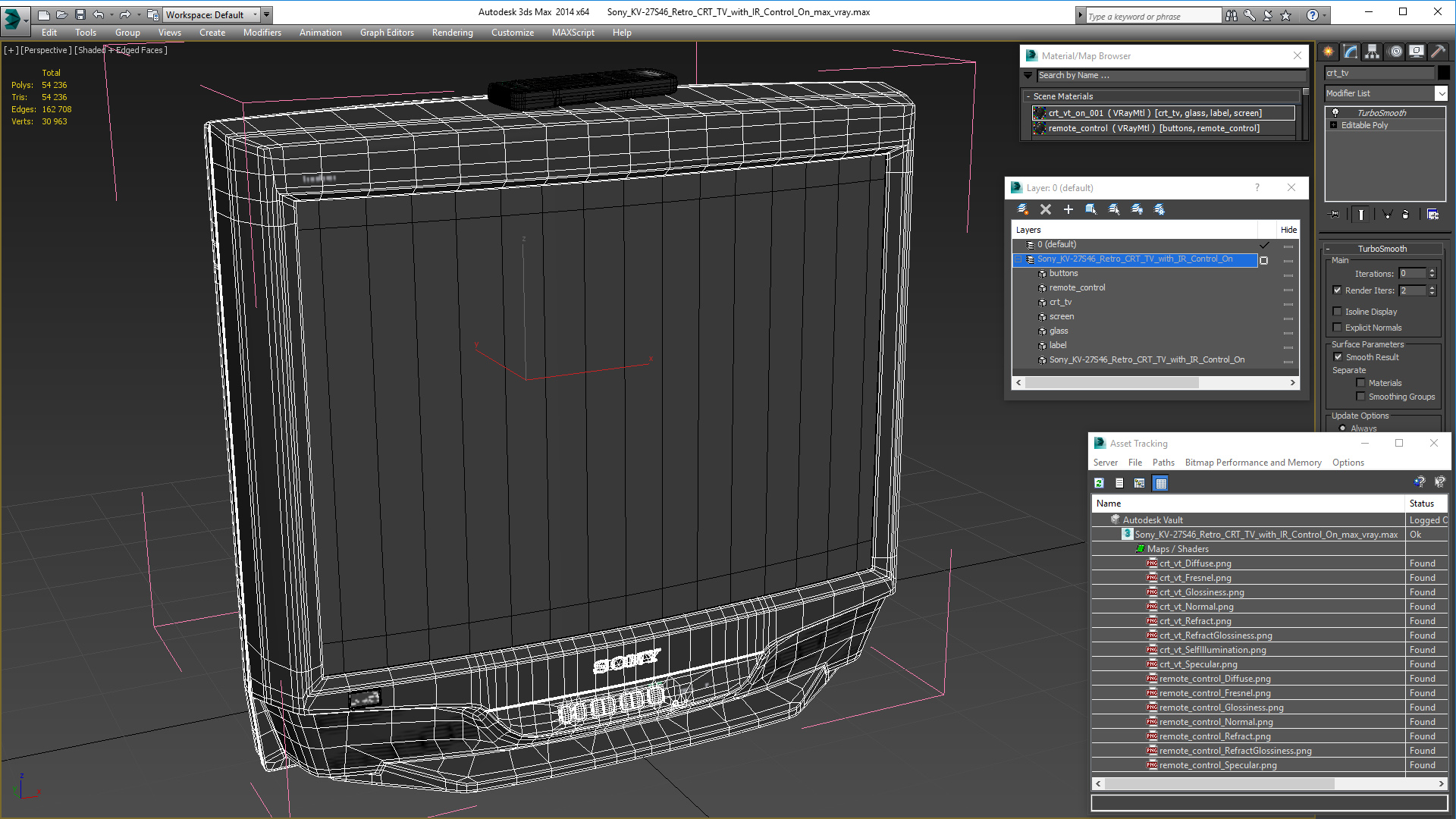Open the Hierarchy command panel tab
The image size is (1456, 819).
click(1373, 52)
